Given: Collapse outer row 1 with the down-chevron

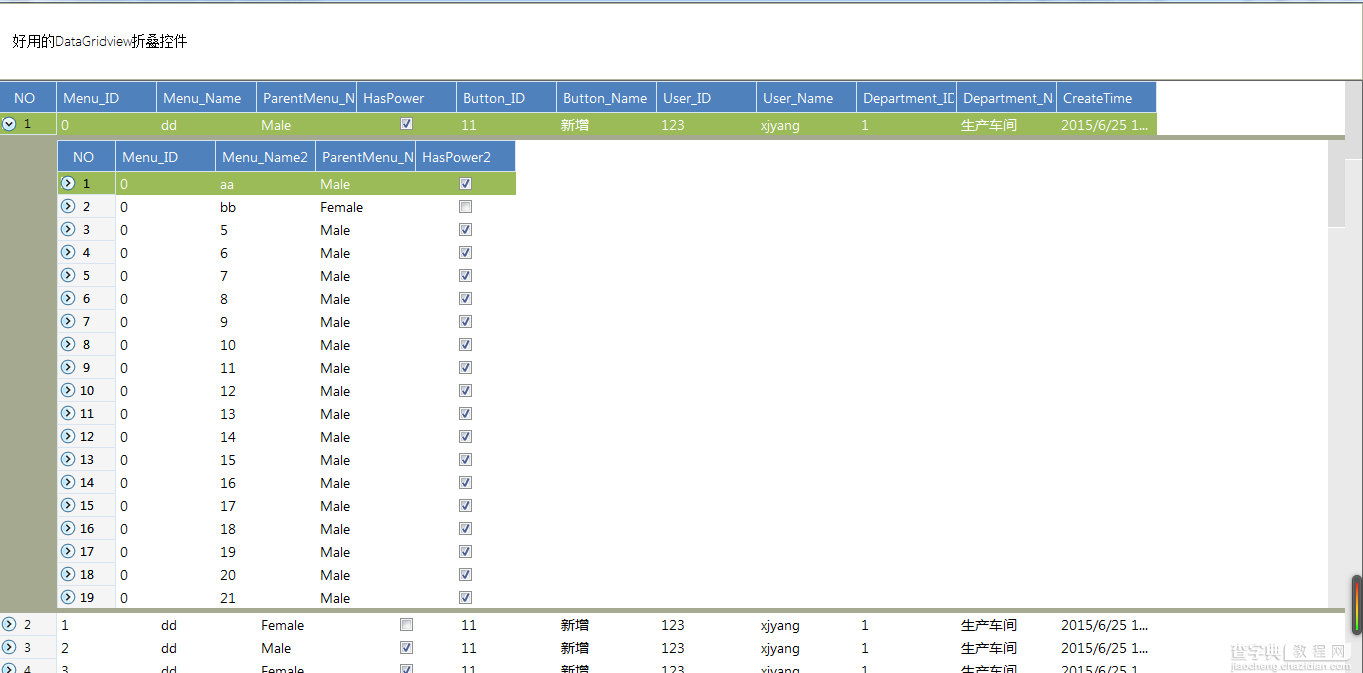Looking at the screenshot, I should [9, 124].
